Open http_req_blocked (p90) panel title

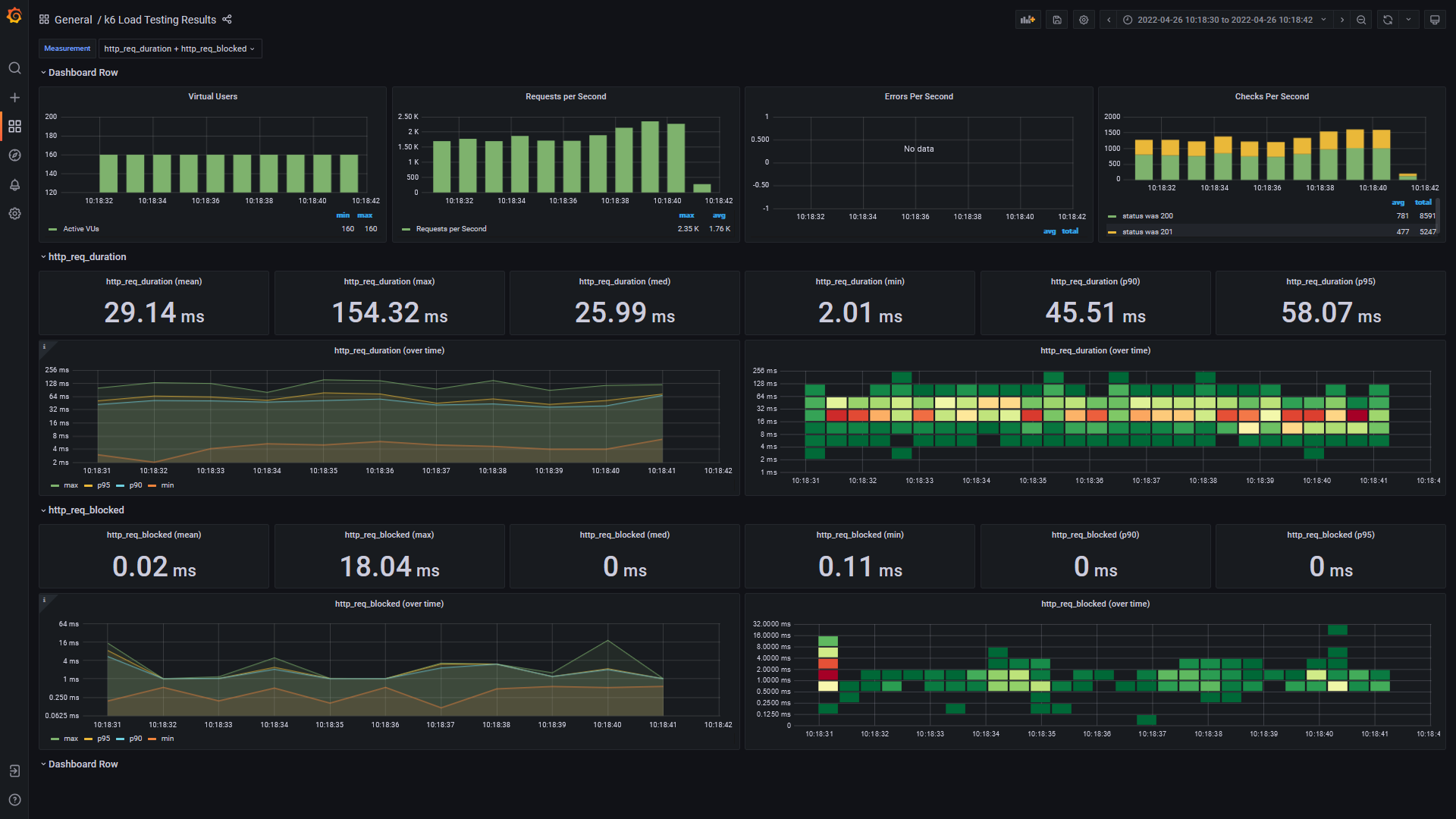pos(1095,535)
